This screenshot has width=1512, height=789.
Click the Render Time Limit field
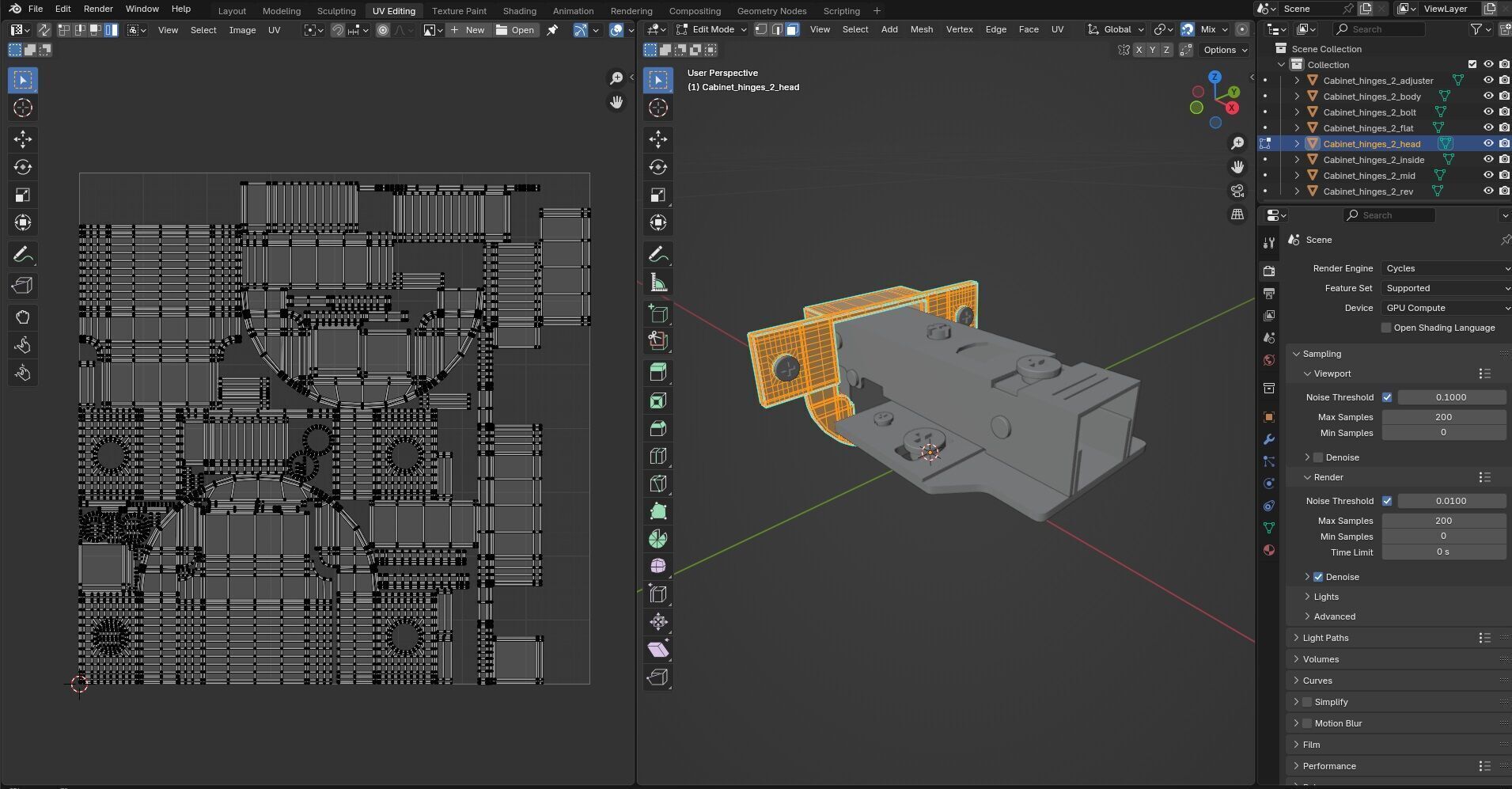coord(1444,552)
